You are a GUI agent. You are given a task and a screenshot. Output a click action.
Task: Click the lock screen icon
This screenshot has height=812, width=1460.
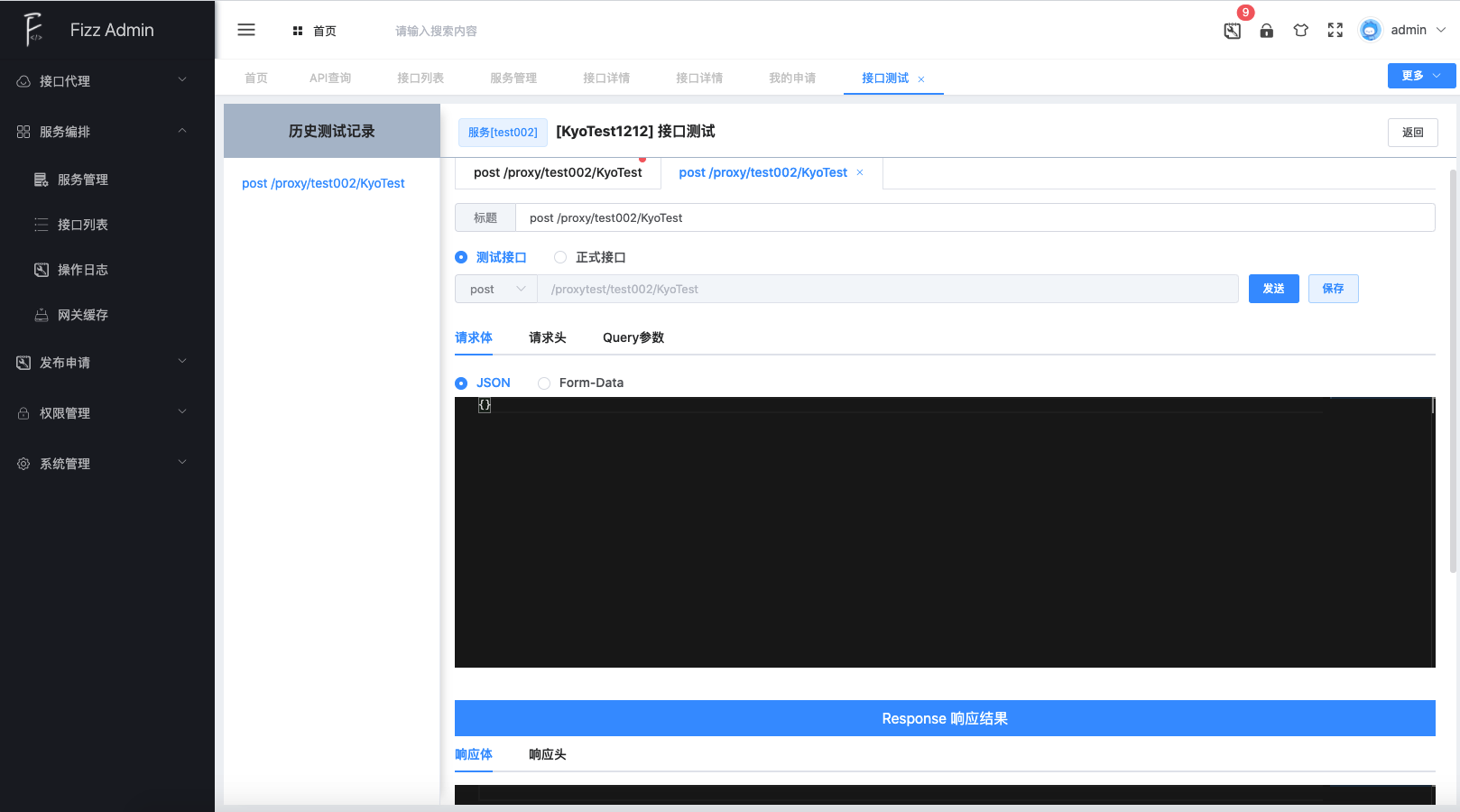click(x=1267, y=31)
